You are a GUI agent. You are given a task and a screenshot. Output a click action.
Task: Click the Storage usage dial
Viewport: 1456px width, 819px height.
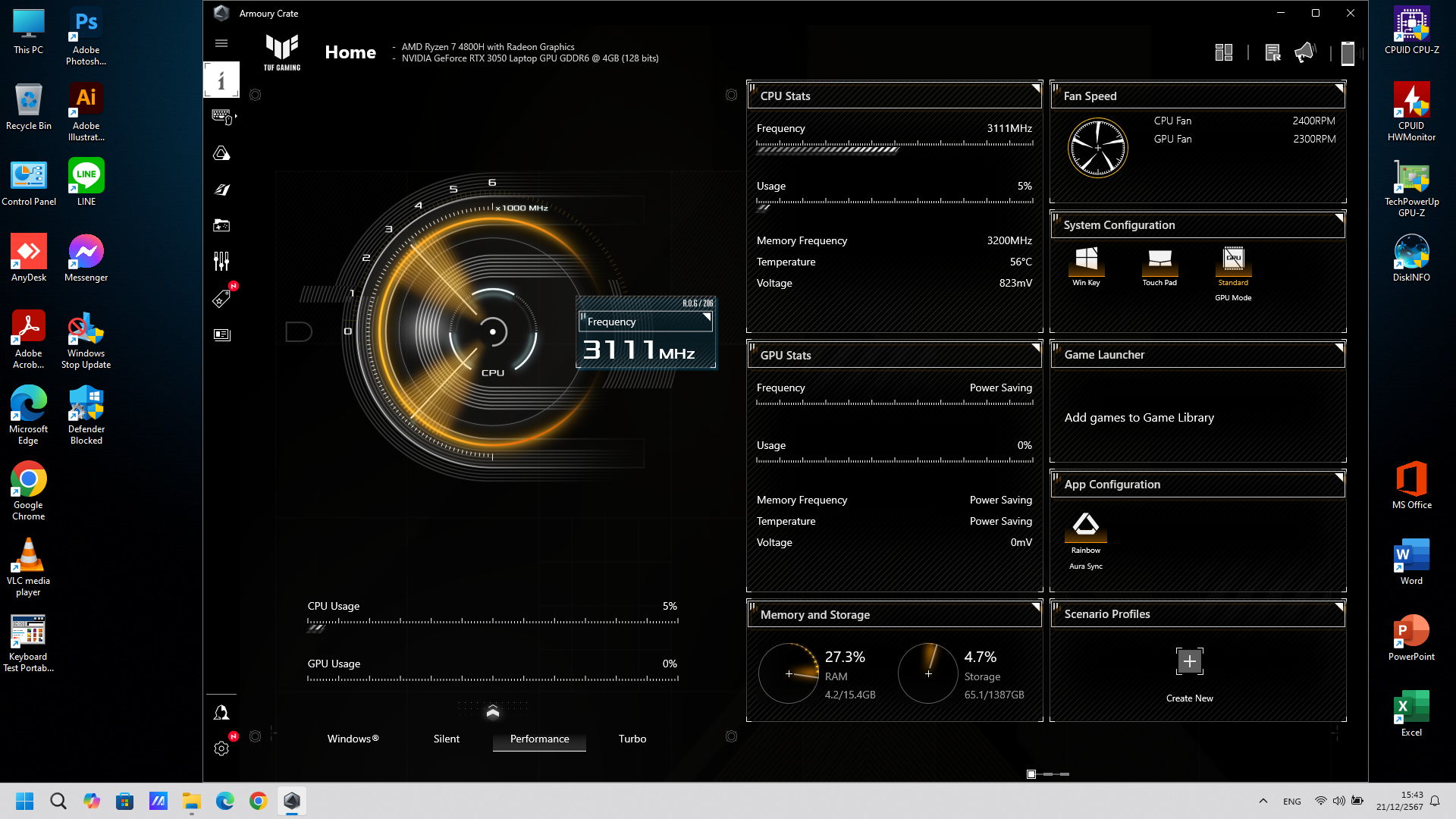pos(928,673)
